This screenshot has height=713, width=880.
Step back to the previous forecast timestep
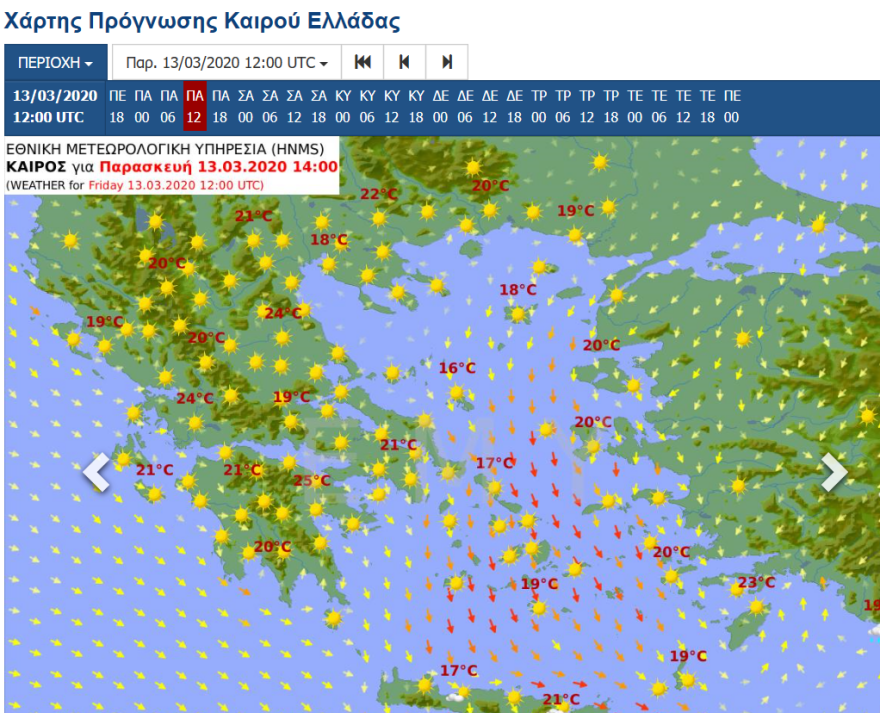[x=404, y=62]
